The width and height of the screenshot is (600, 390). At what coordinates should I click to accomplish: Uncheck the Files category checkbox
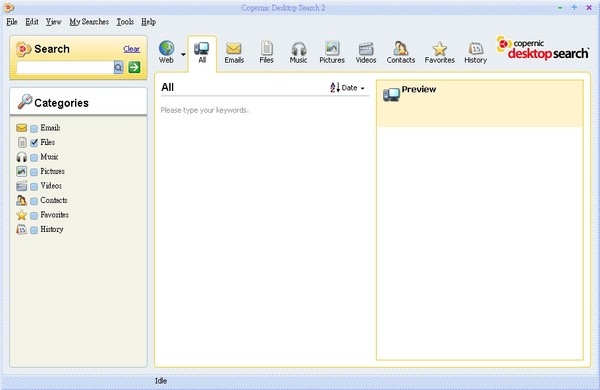click(34, 143)
